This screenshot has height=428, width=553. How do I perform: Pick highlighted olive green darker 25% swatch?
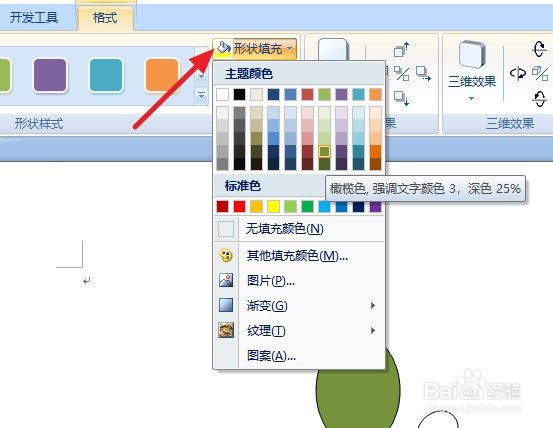point(324,151)
